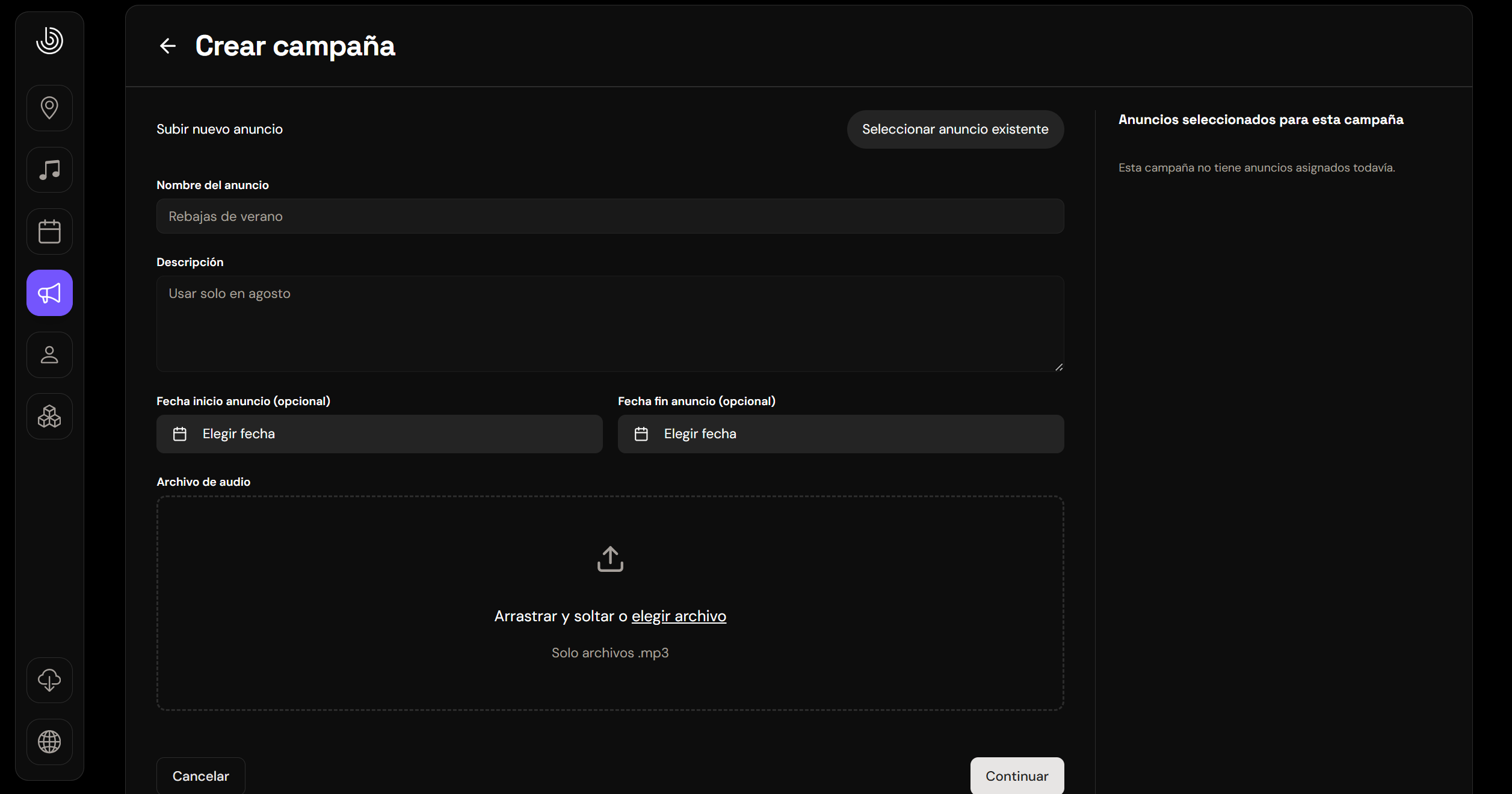Go back using the arrow beside Crear campaña
The image size is (1512, 794).
click(168, 46)
